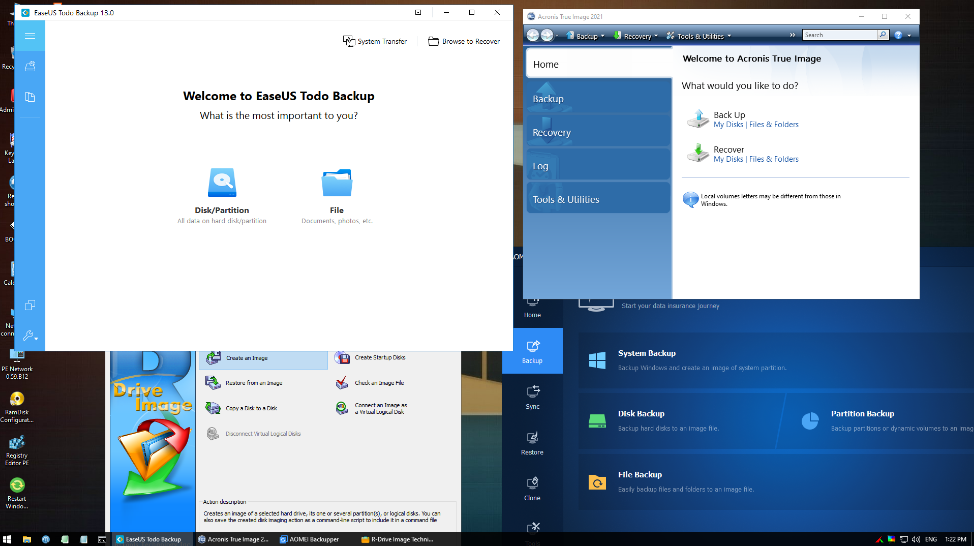The image size is (974, 546).
Task: Open the EaseUS hamburger menu
Action: [30, 36]
